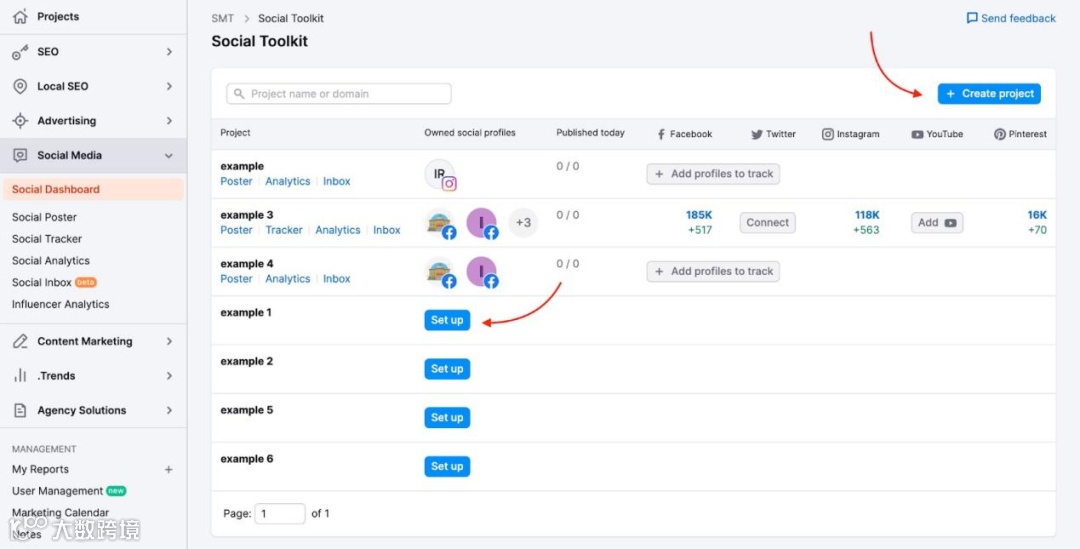Click the Agency Solutions document icon
The width and height of the screenshot is (1080, 549).
[x=20, y=411]
